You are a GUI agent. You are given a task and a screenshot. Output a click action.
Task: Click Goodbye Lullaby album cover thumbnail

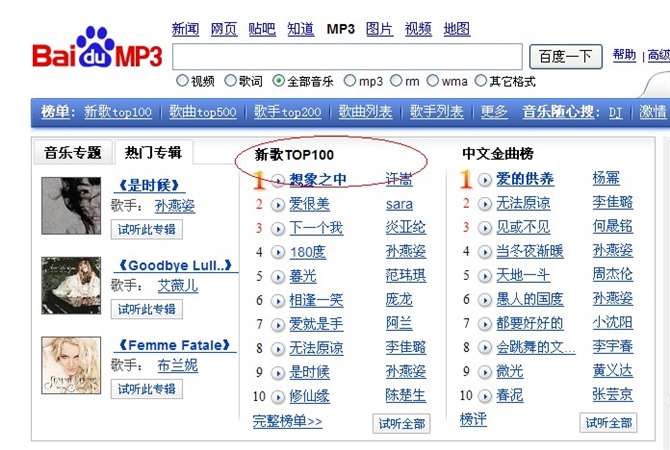[71, 285]
